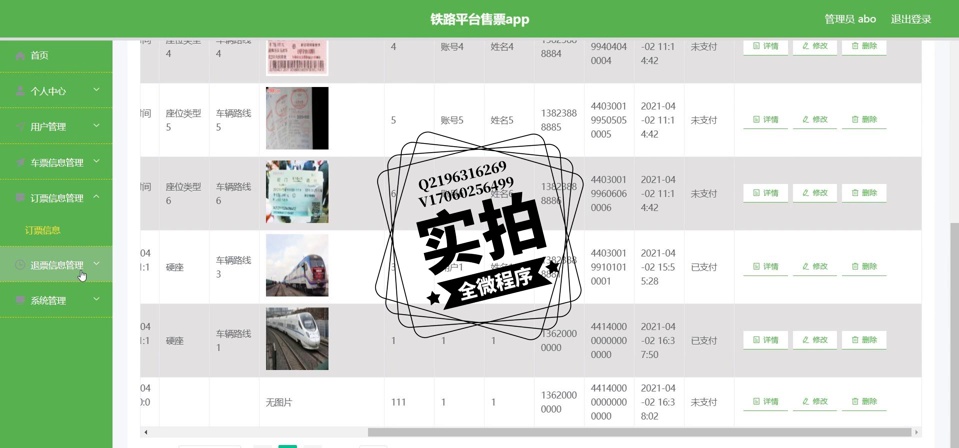The image size is (959, 448).
Task: Click the 订票信息管理 sidebar icon
Action: pyautogui.click(x=20, y=198)
